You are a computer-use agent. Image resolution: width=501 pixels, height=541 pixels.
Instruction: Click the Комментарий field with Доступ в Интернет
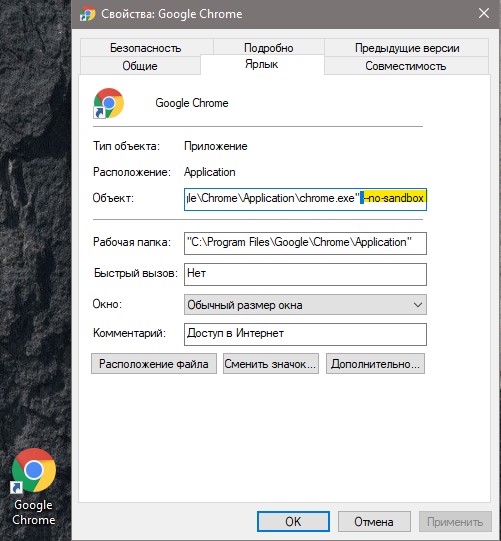305,334
